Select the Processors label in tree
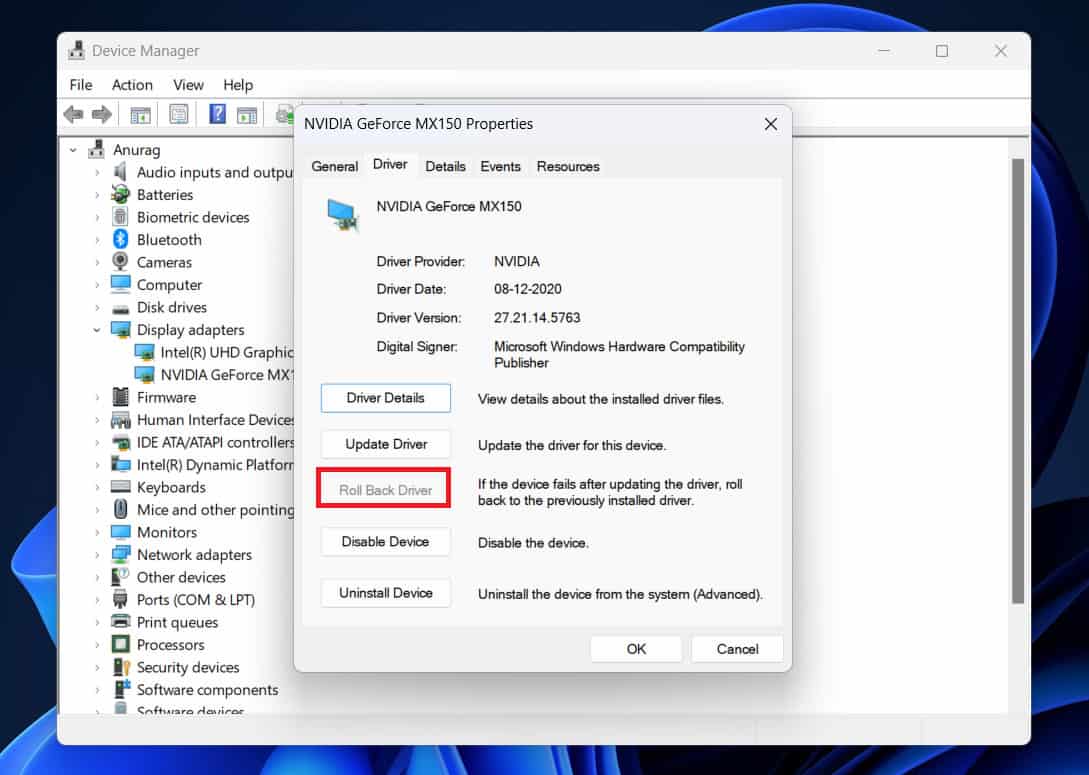The height and width of the screenshot is (775, 1089). [170, 644]
